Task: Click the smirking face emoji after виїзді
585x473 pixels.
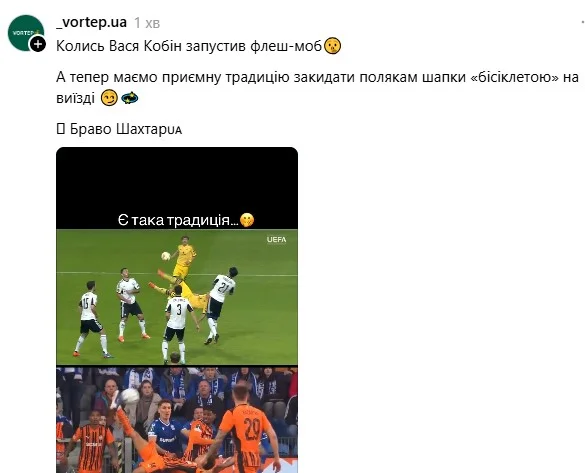Action: 109,98
